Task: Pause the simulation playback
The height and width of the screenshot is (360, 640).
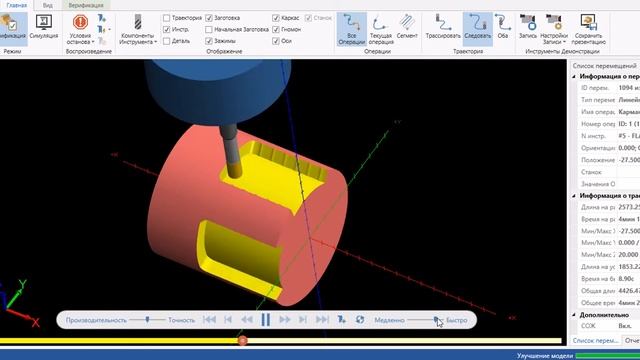Action: 265,320
